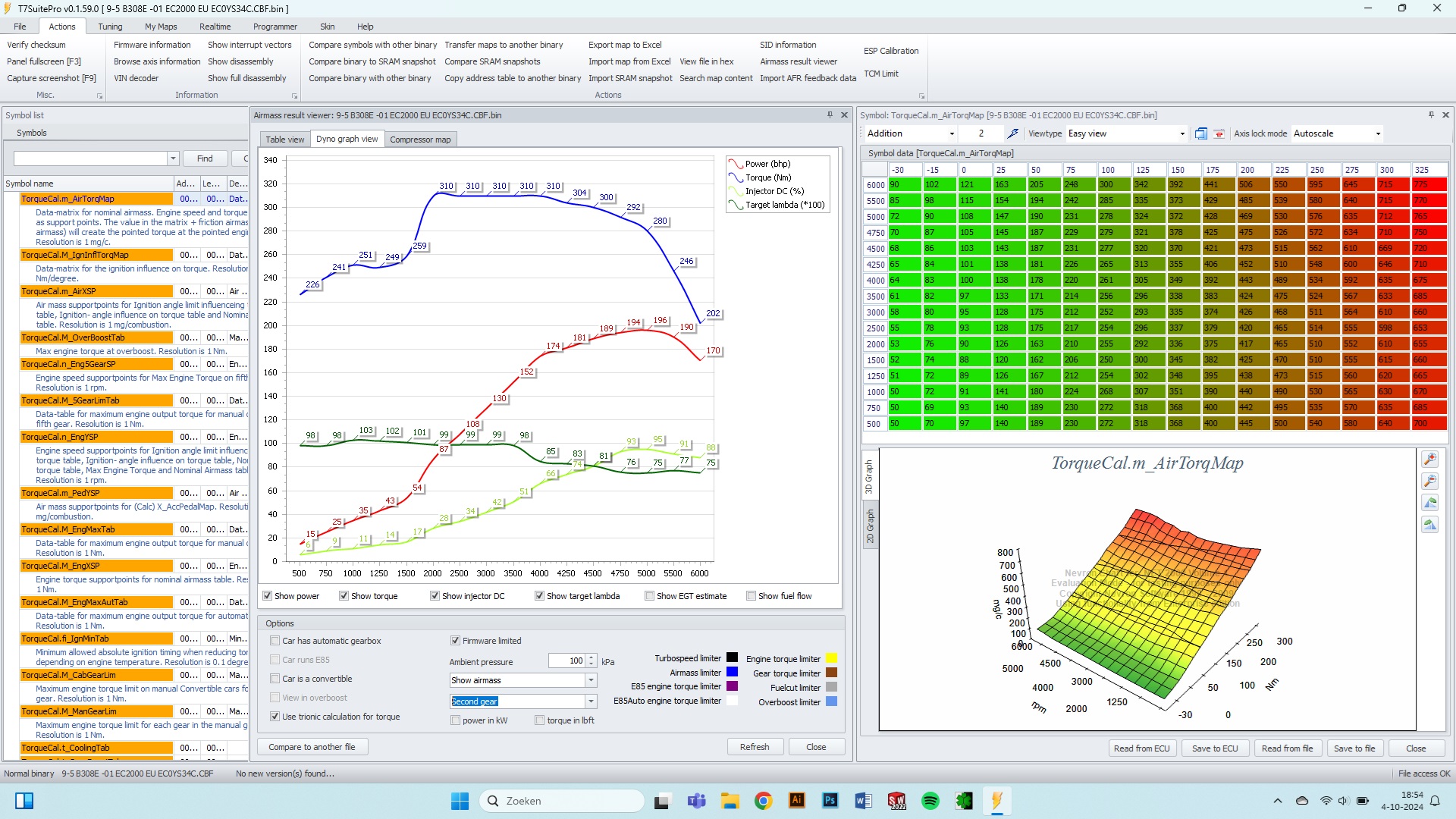Expand the Second gear dropdown

coord(591,701)
